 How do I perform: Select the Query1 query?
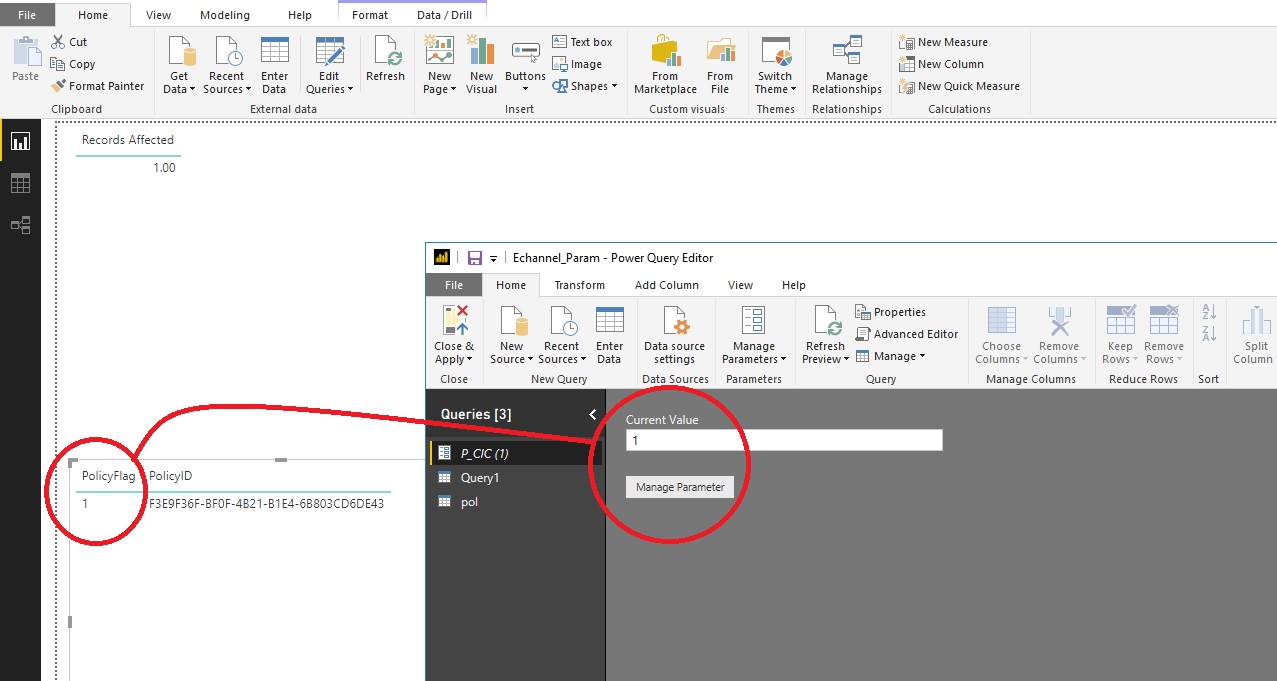pos(516,478)
